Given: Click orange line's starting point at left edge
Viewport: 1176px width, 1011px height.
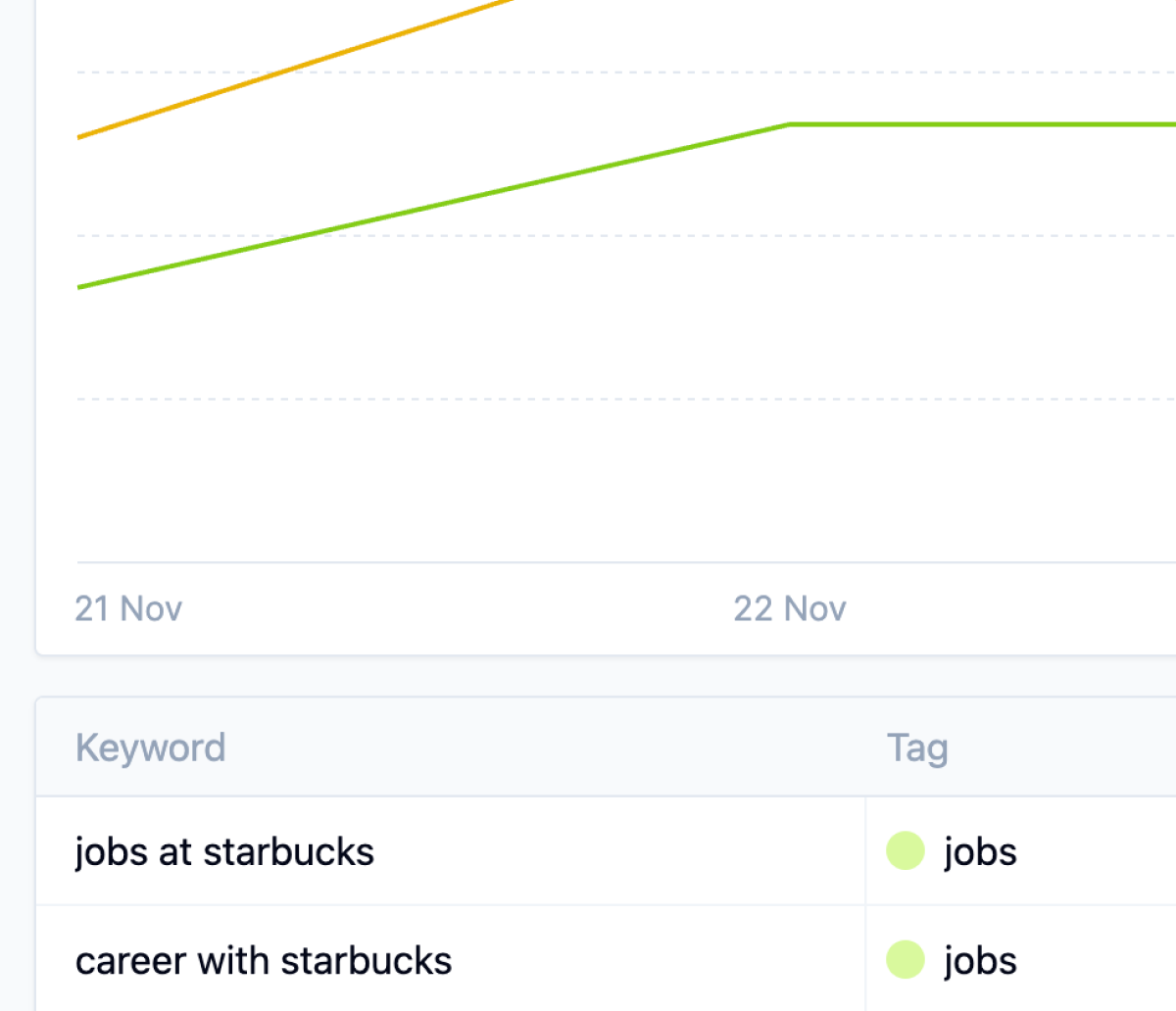Looking at the screenshot, I should coord(80,137).
